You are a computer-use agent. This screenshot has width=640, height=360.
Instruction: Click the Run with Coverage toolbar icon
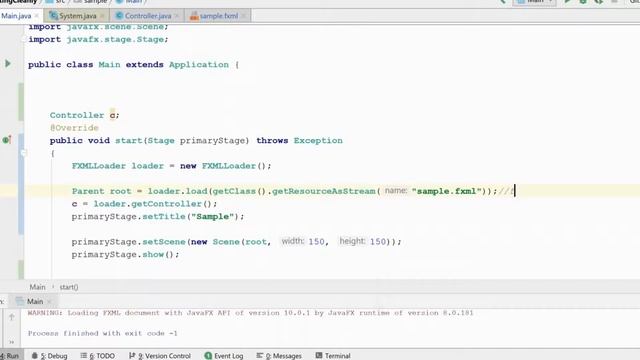[x=598, y=2]
